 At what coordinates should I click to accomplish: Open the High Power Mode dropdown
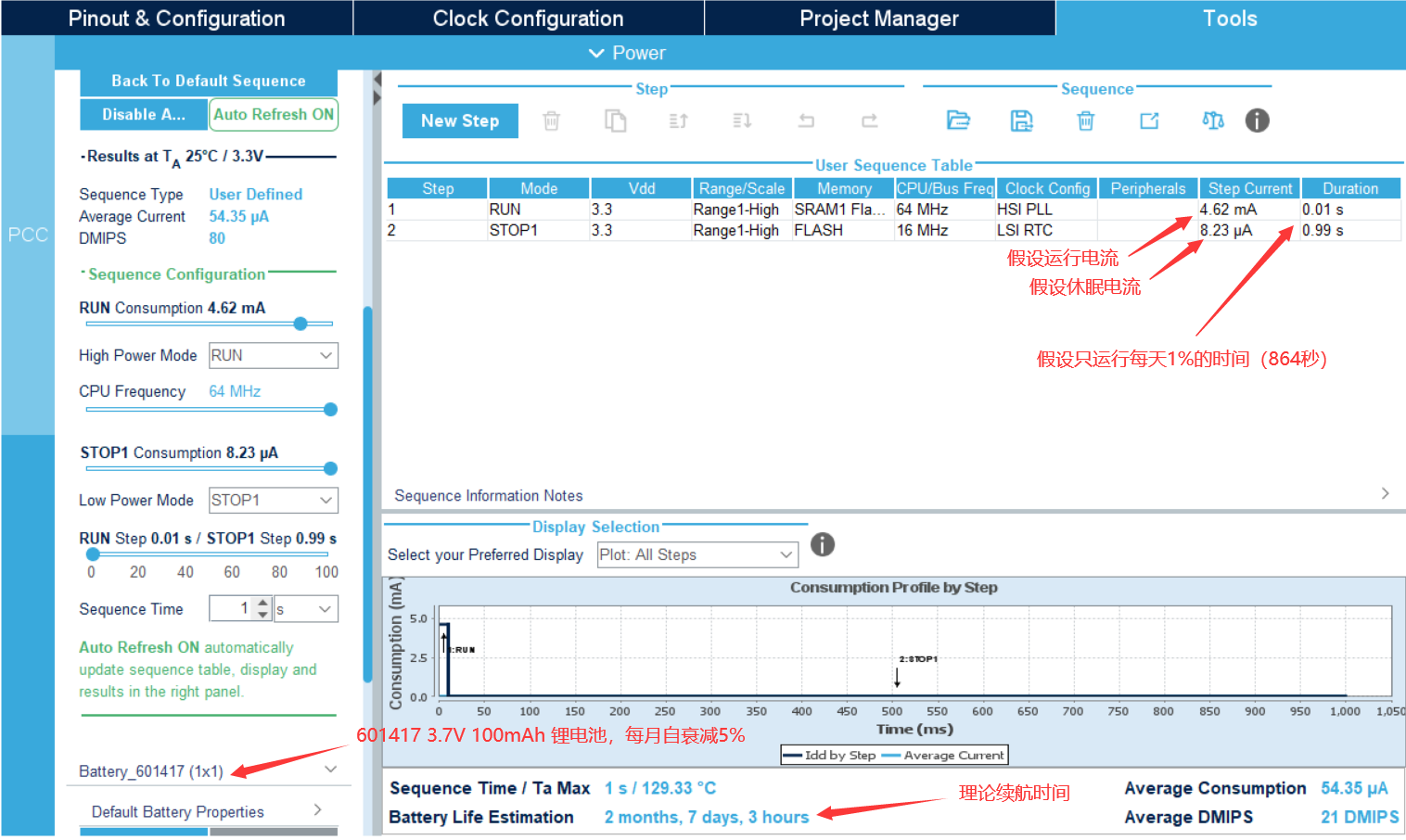(273, 355)
